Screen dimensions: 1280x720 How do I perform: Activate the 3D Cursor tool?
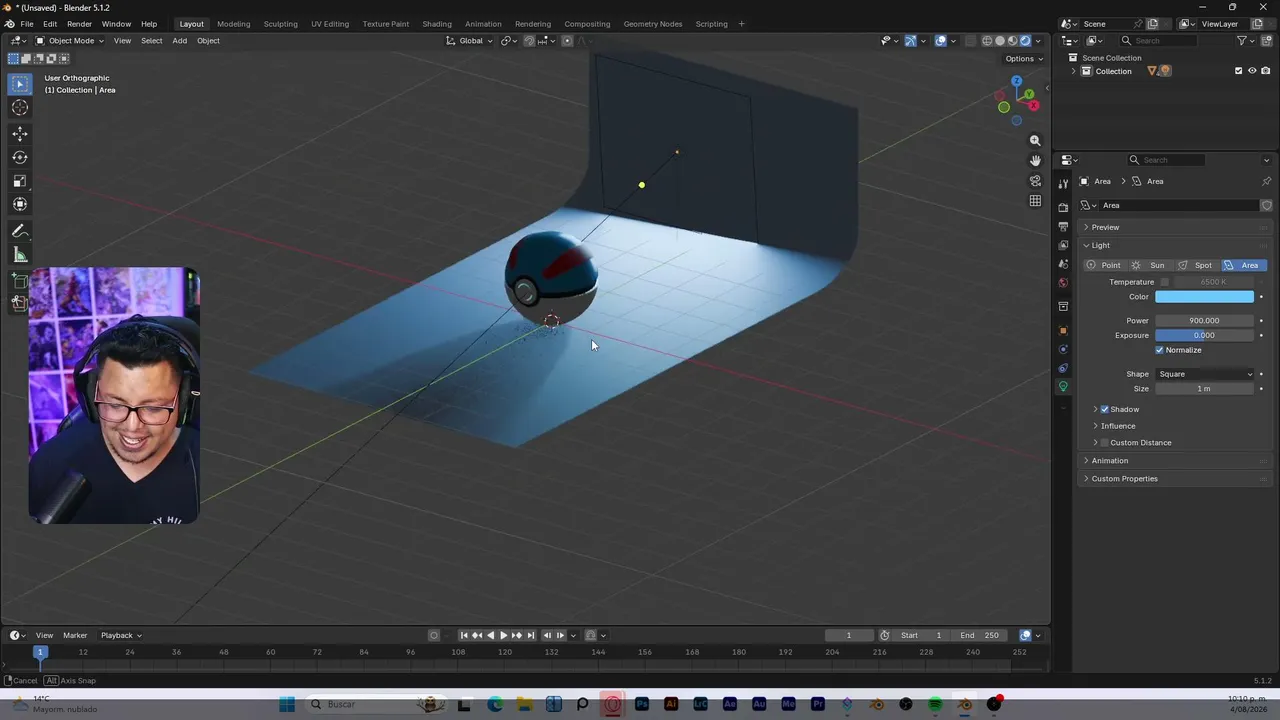[20, 108]
